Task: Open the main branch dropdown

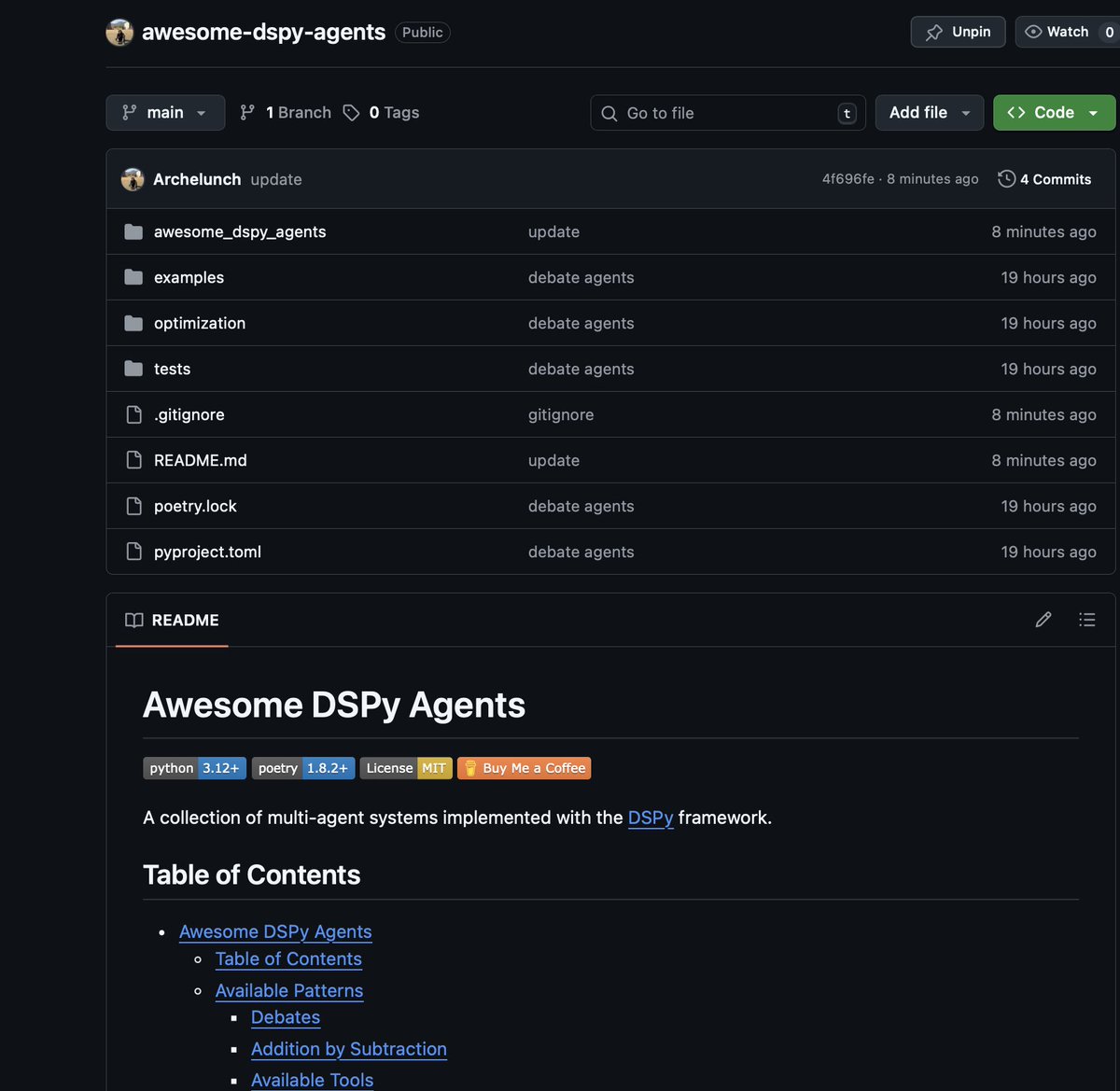Action: pos(165,113)
